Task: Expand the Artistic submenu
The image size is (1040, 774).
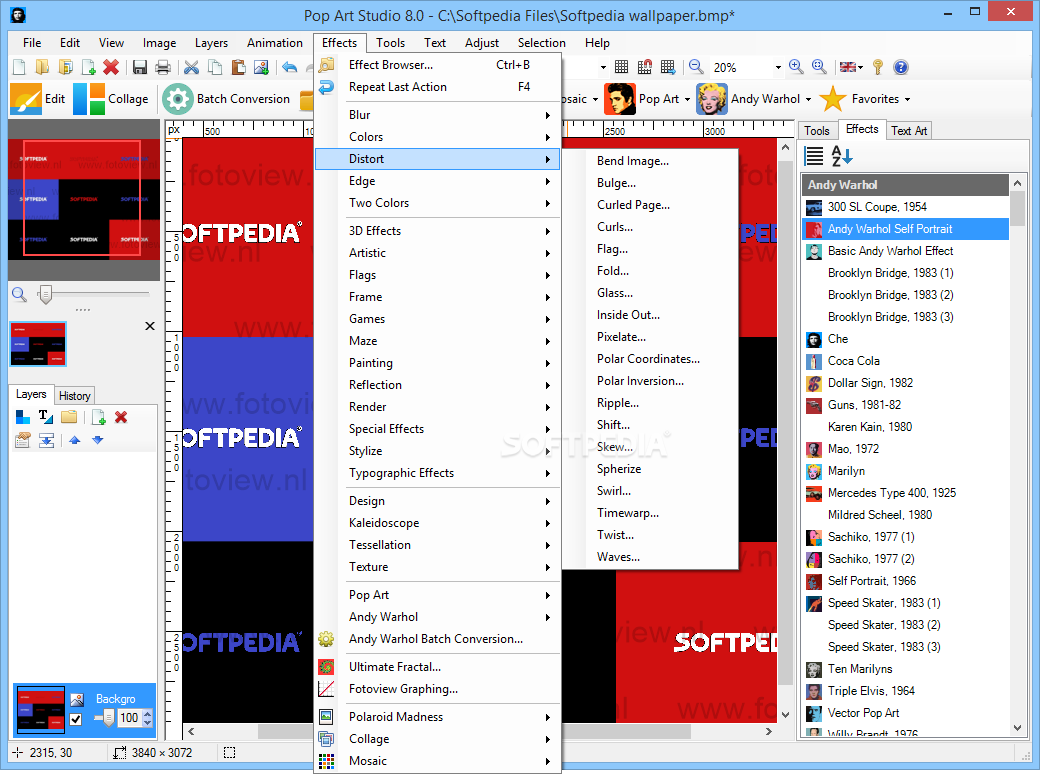Action: pos(437,253)
